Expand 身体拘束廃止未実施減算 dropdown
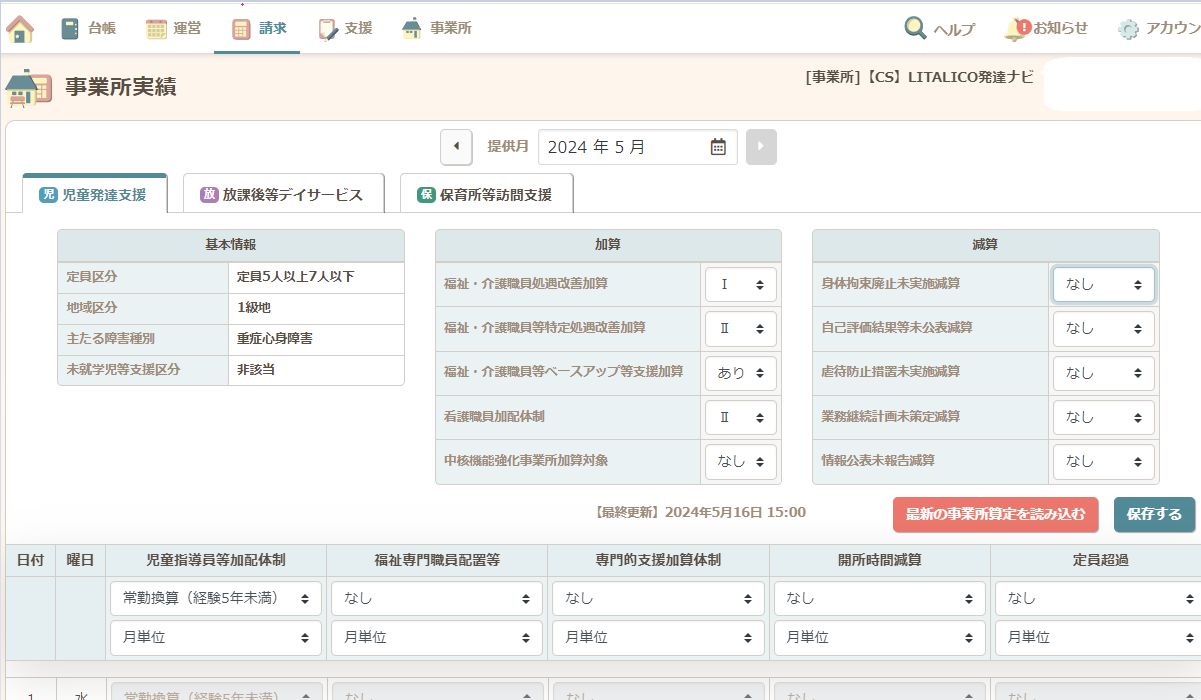1201x700 pixels. [x=1103, y=285]
